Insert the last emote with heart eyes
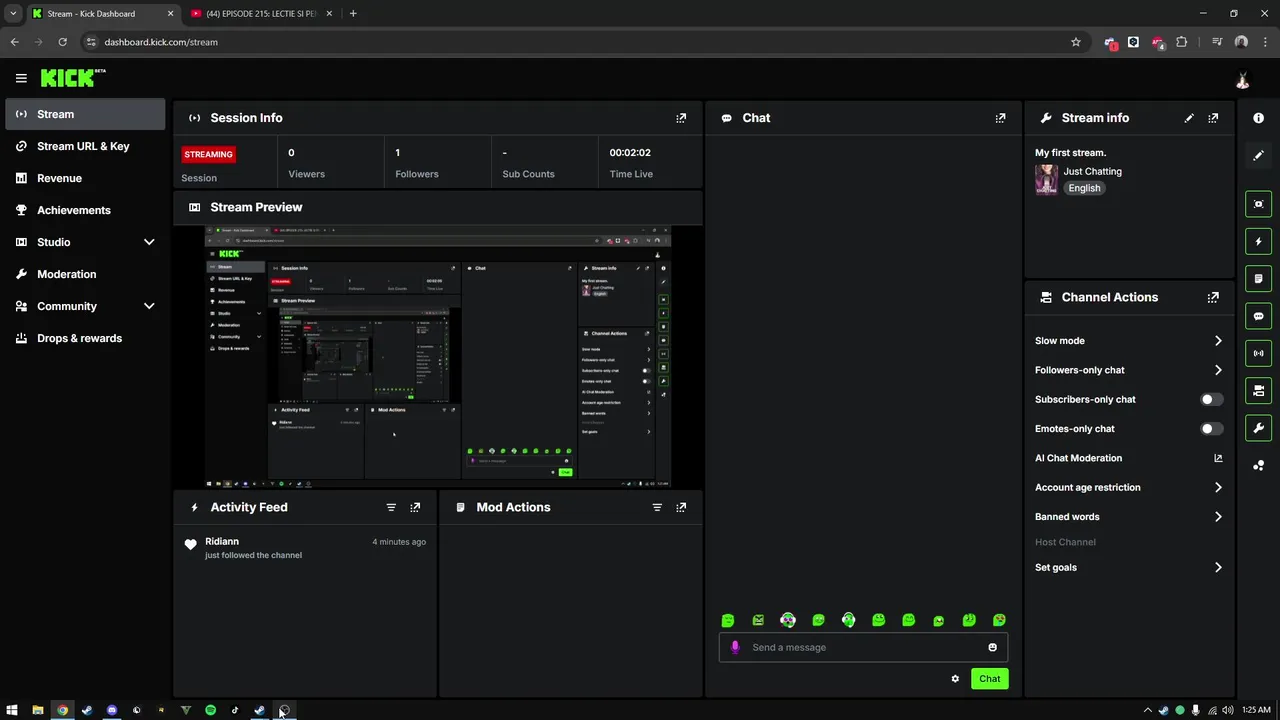1280x720 pixels. (x=999, y=620)
